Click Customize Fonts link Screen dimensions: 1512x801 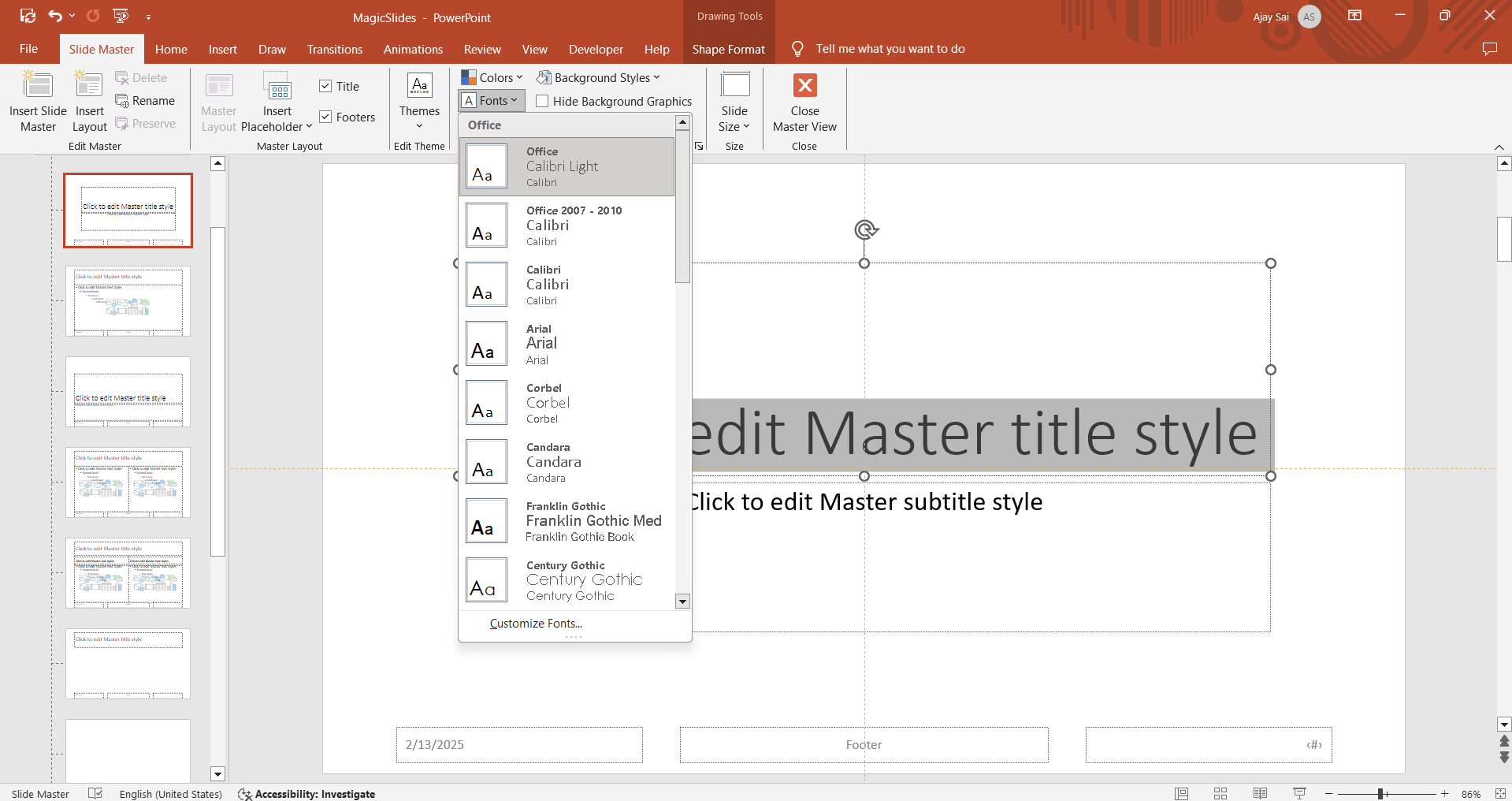[536, 624]
